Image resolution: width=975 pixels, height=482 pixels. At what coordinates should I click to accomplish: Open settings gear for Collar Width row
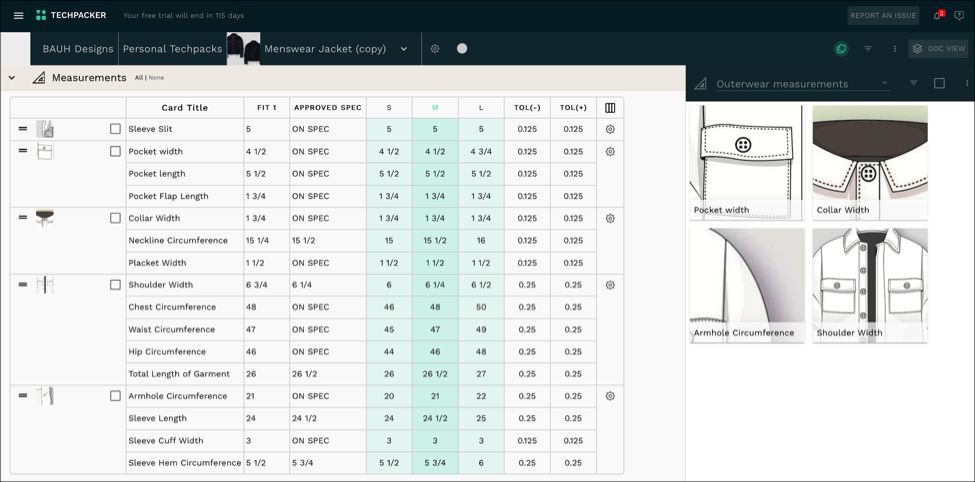coord(610,218)
